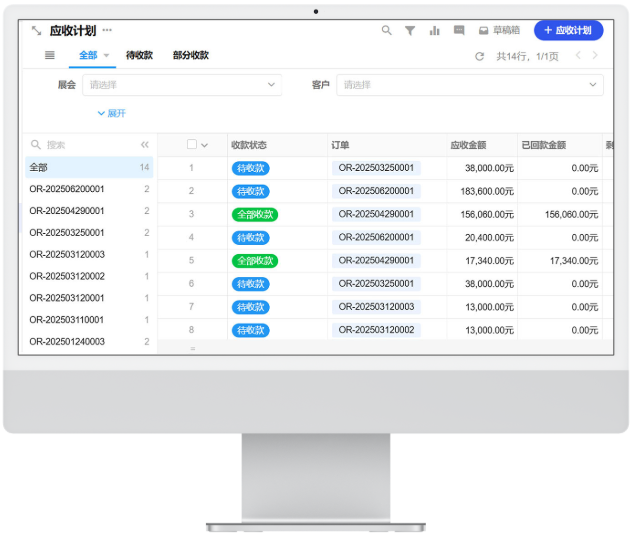Screen dimensions: 632x534
Task: Click the expand fullscreen arrows icon
Action: click(36, 31)
